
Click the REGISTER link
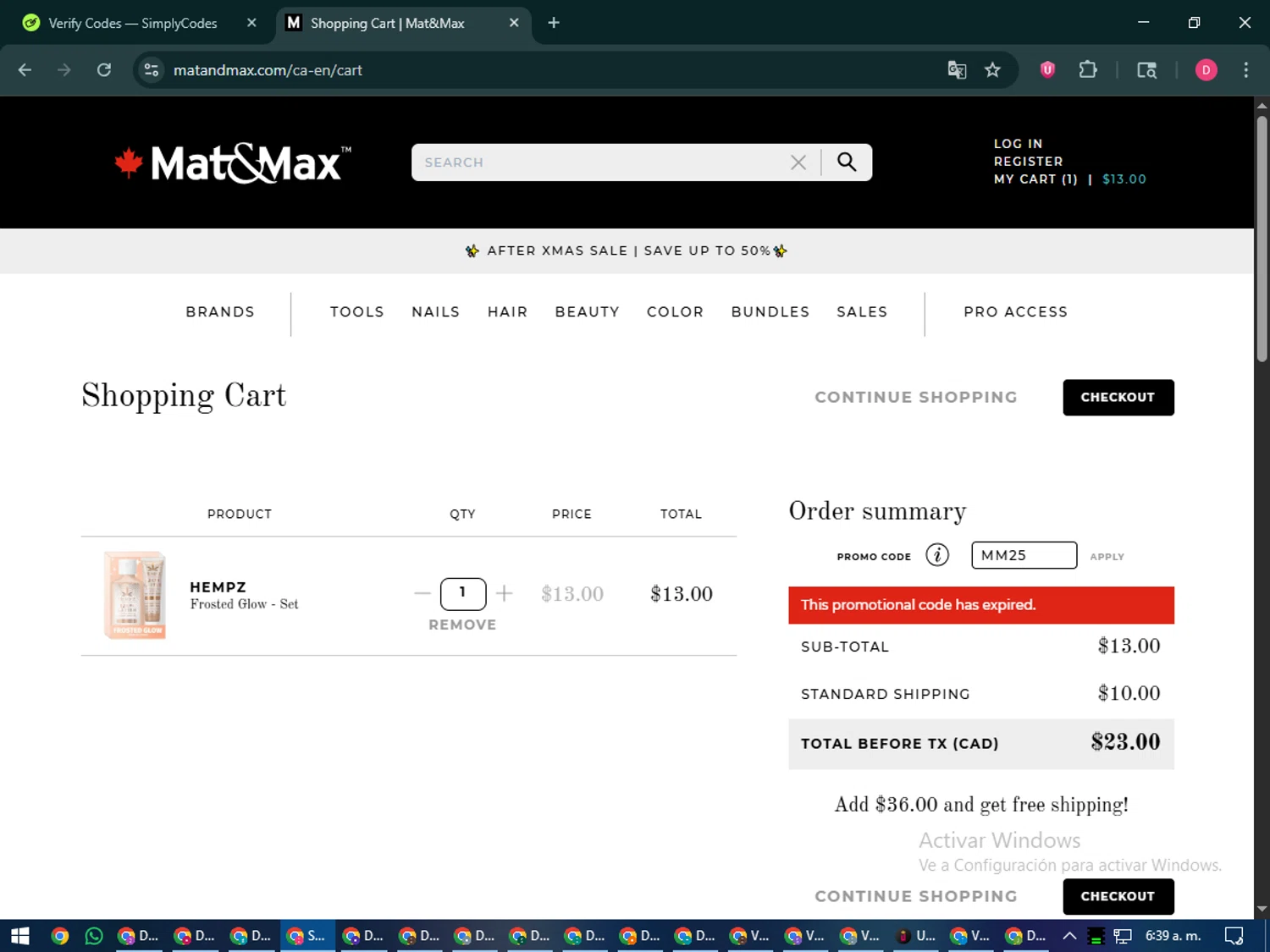[1029, 162]
